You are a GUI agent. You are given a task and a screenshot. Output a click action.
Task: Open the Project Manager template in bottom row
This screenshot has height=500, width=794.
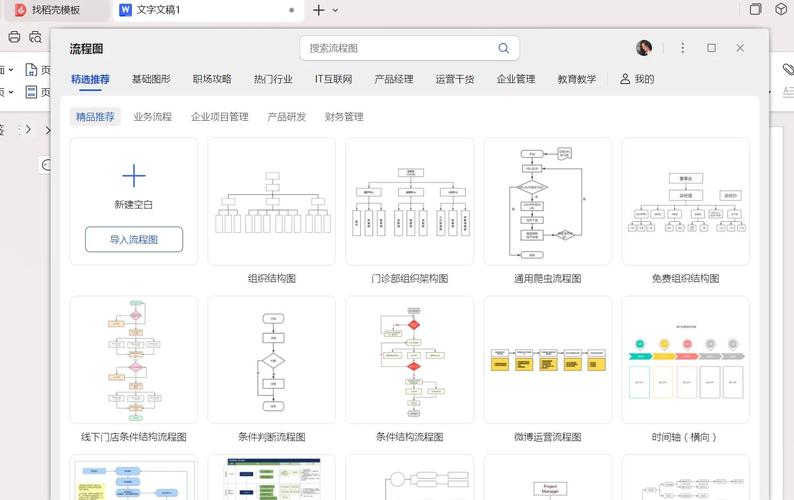[x=547, y=477]
